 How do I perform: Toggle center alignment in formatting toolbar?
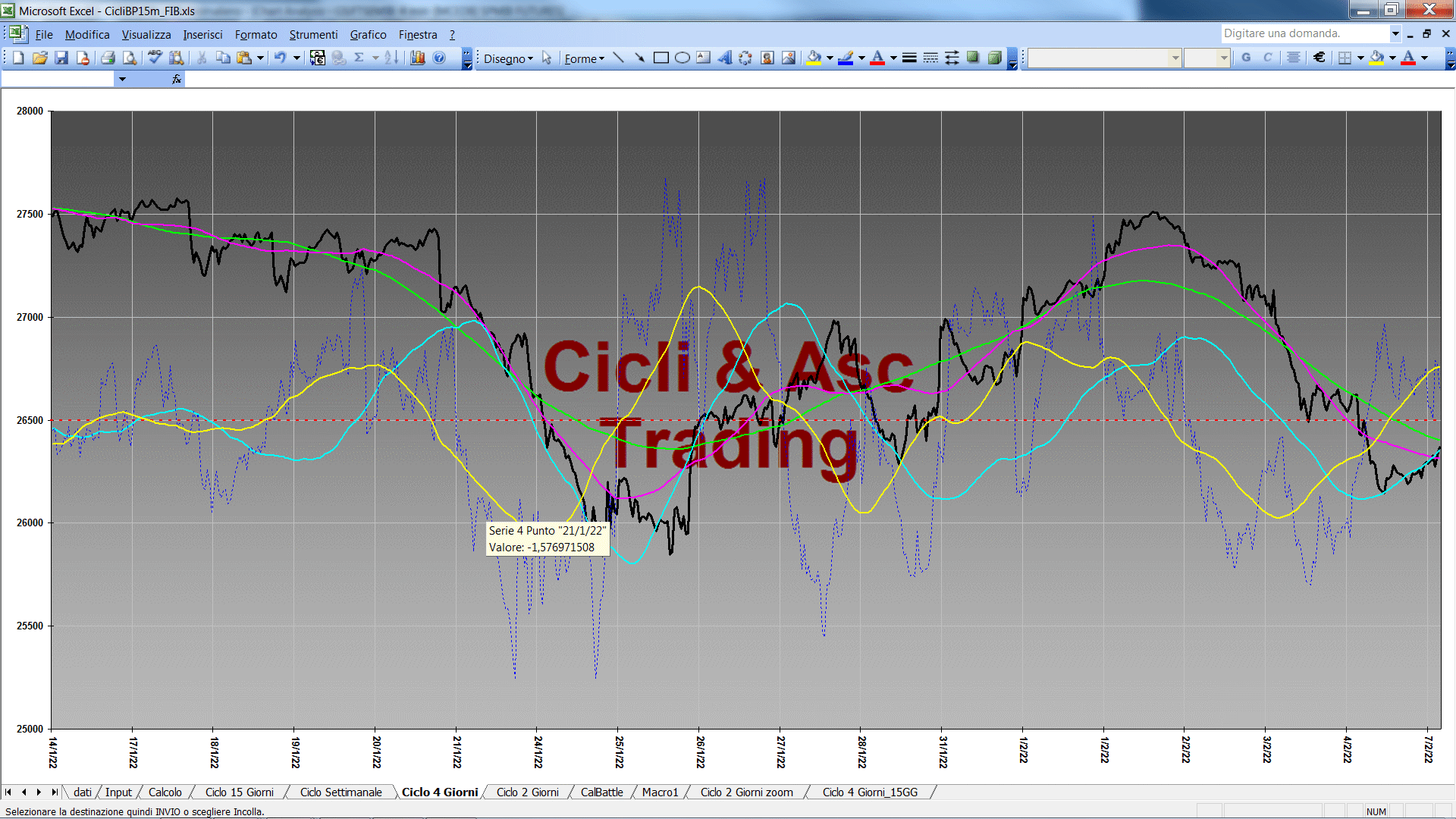tap(1294, 58)
